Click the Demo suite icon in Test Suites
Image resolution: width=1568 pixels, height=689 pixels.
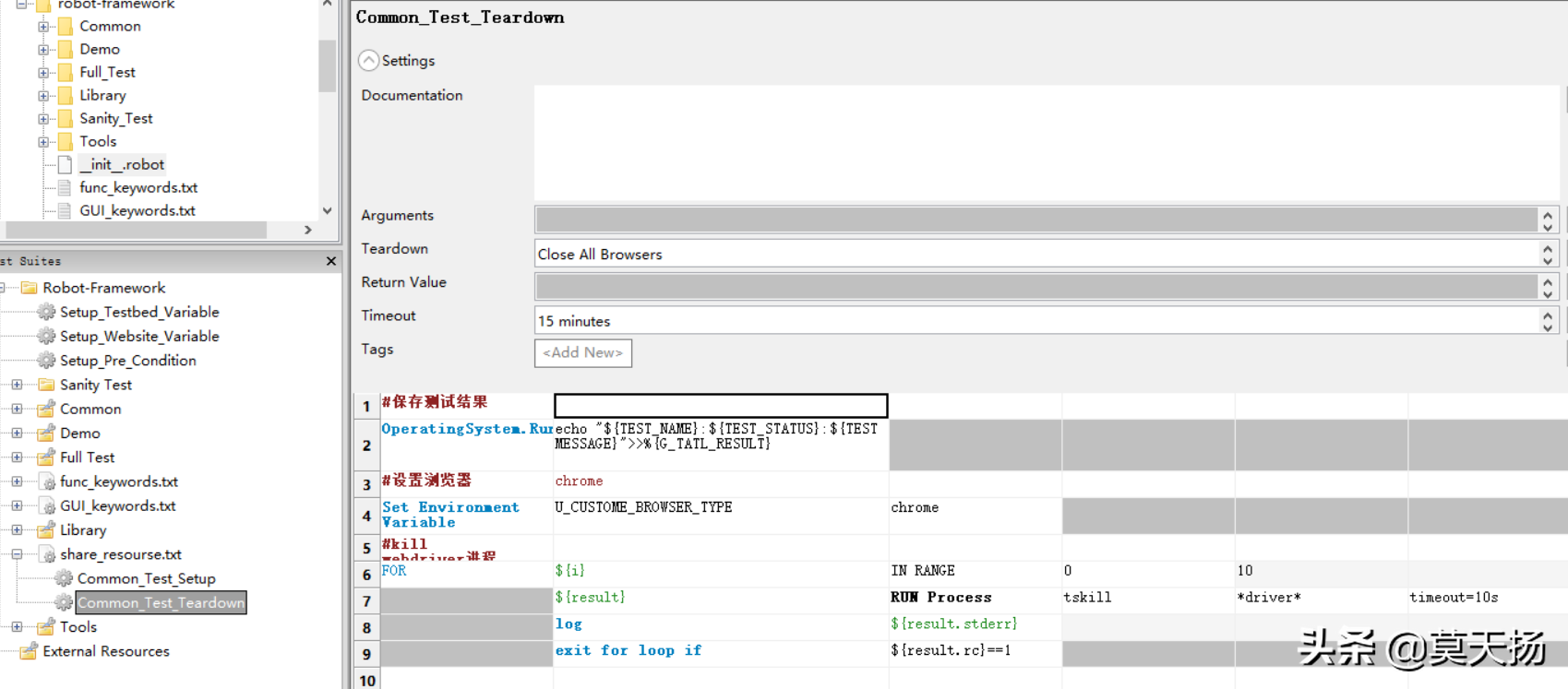point(46,433)
